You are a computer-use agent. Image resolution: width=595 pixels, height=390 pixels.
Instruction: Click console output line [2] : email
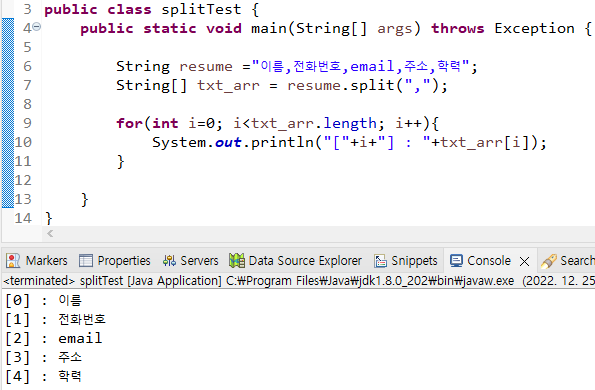[x=54, y=338]
